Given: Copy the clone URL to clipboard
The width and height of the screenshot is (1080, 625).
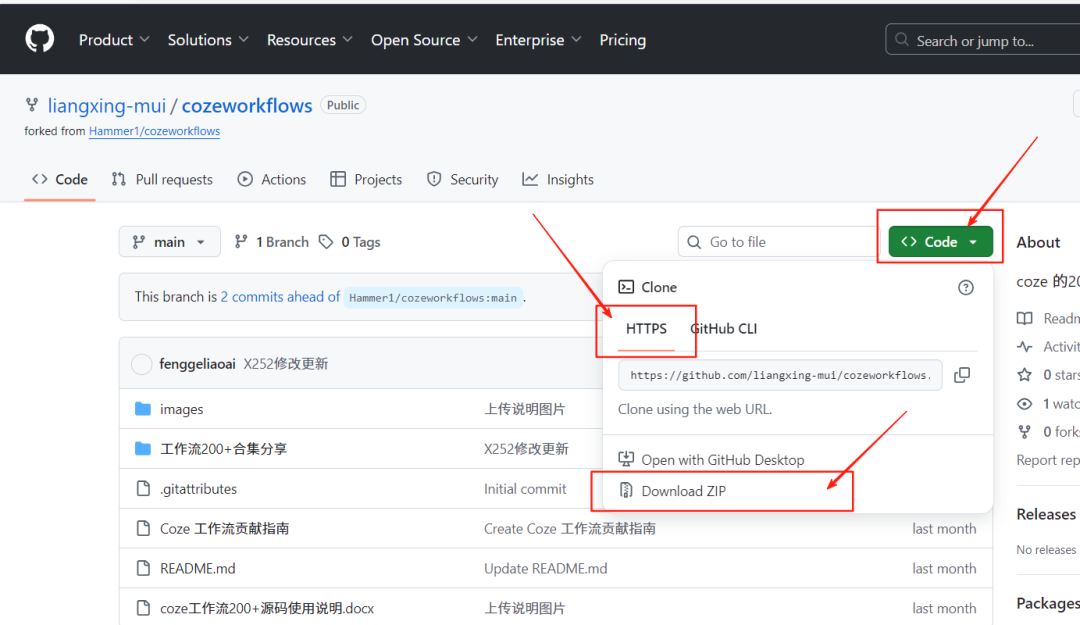Looking at the screenshot, I should pyautogui.click(x=962, y=375).
